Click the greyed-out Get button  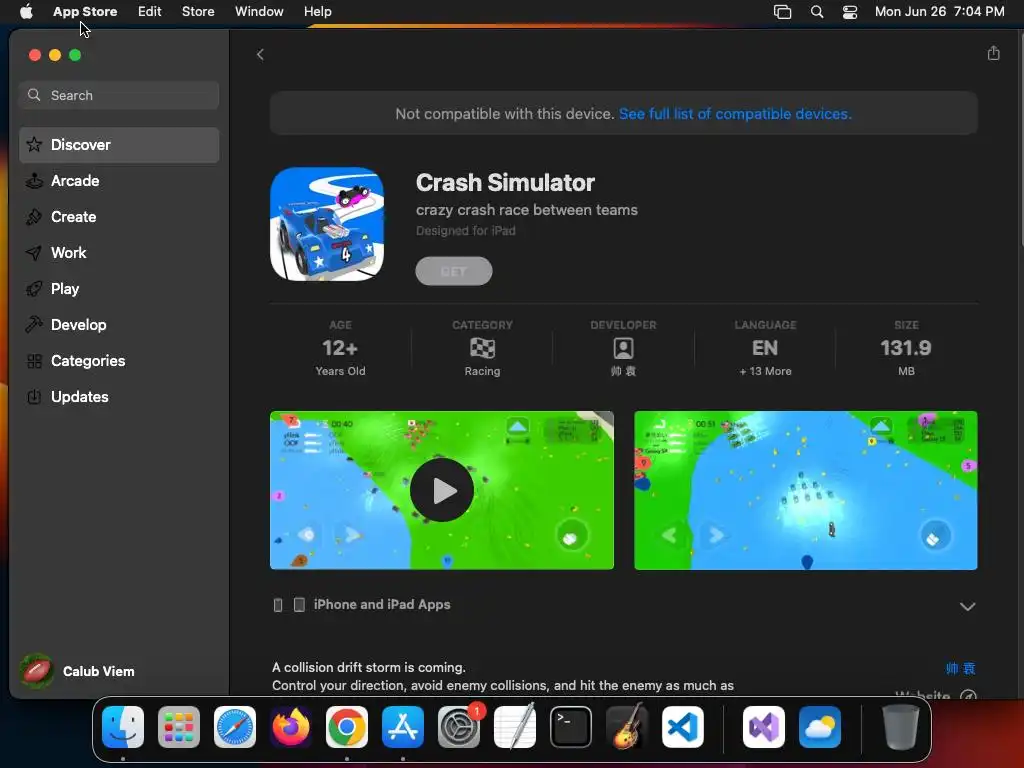pyautogui.click(x=454, y=271)
